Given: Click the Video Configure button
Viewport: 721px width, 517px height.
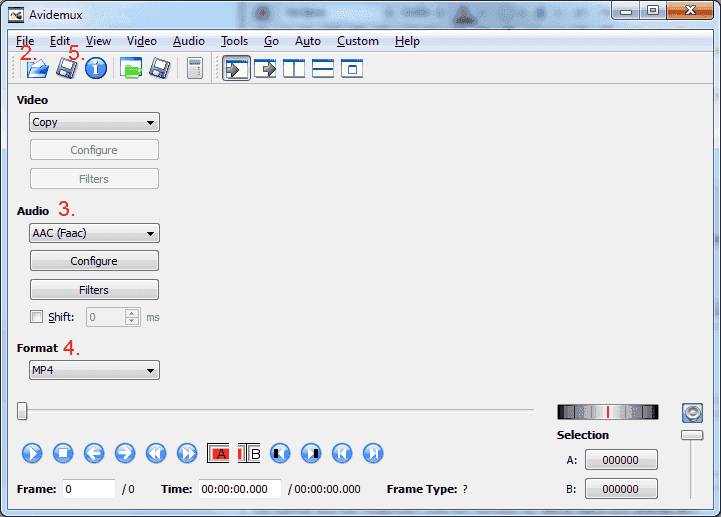Looking at the screenshot, I should [x=94, y=150].
